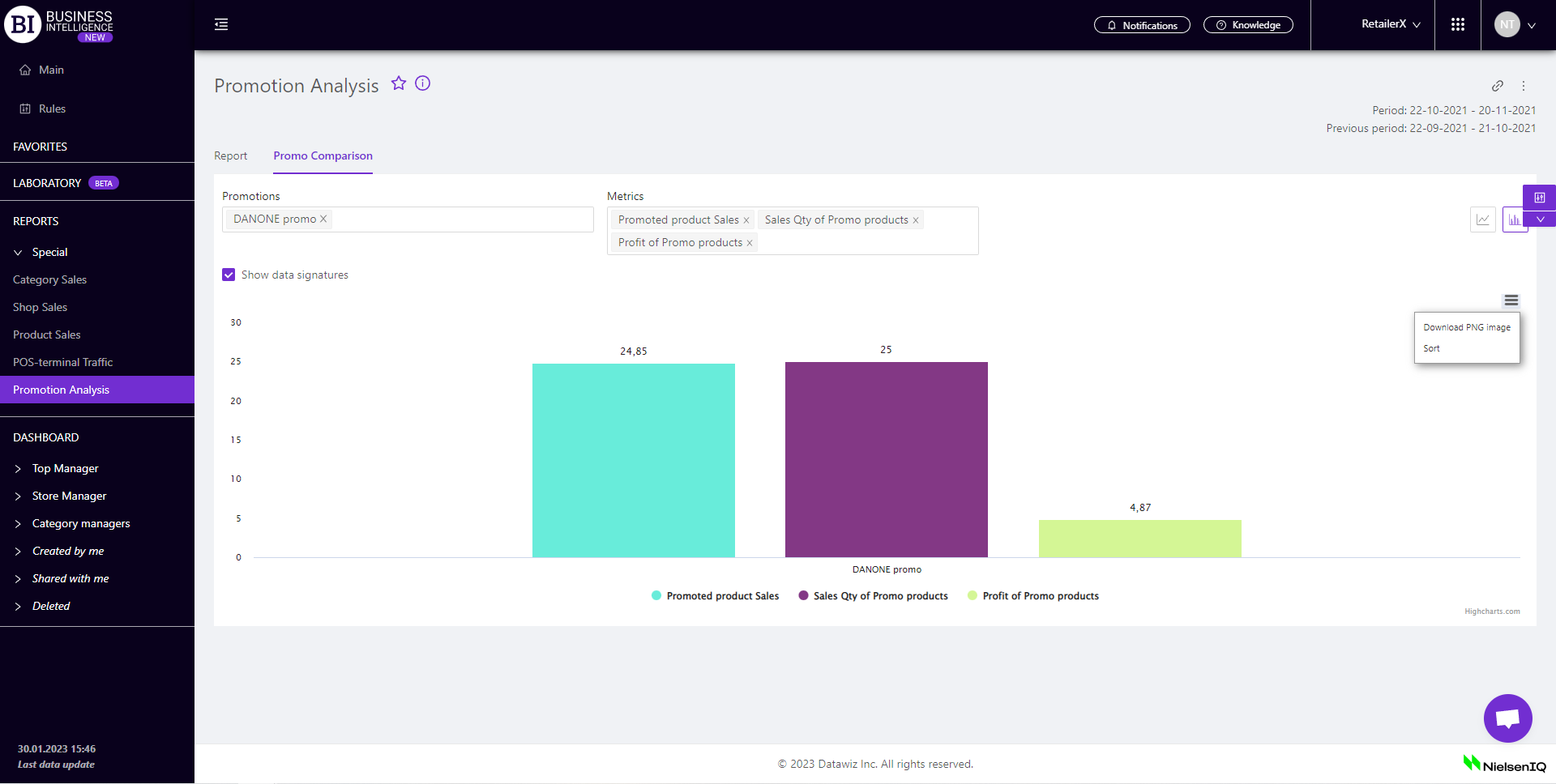Collapse the Special reports section
1556x784 pixels.
tap(18, 253)
